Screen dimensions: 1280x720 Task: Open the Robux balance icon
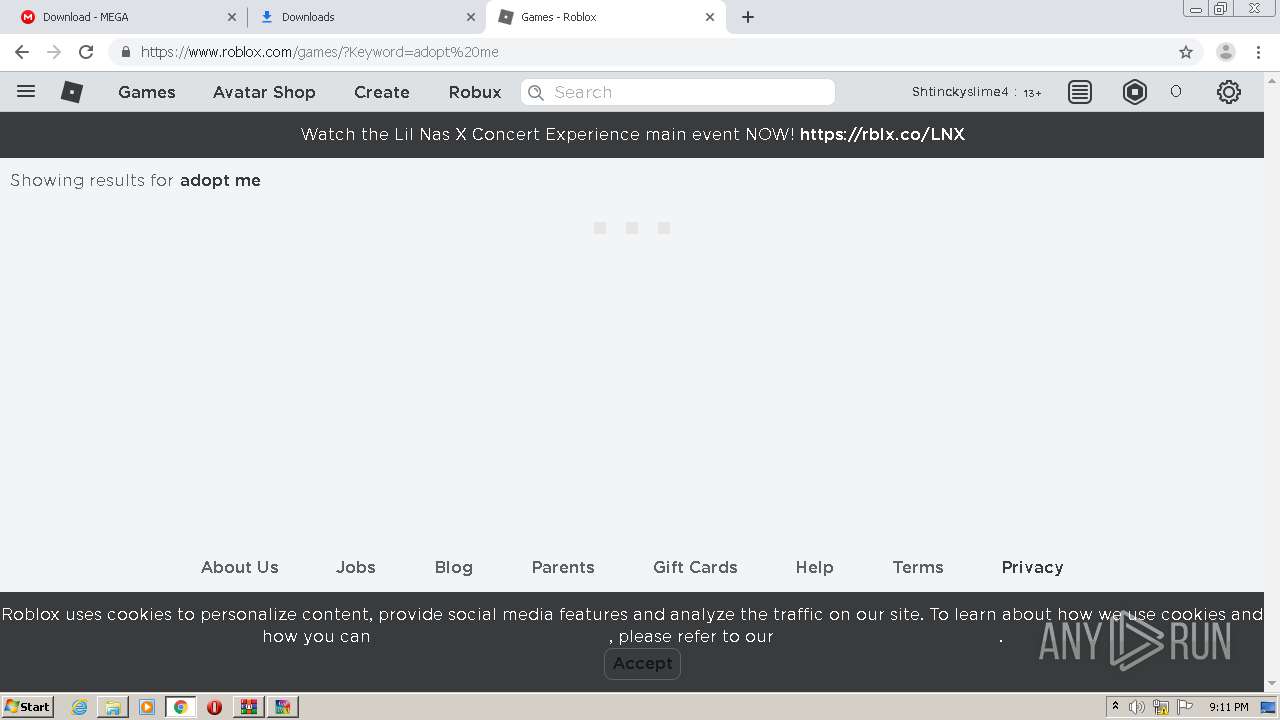coord(1135,92)
